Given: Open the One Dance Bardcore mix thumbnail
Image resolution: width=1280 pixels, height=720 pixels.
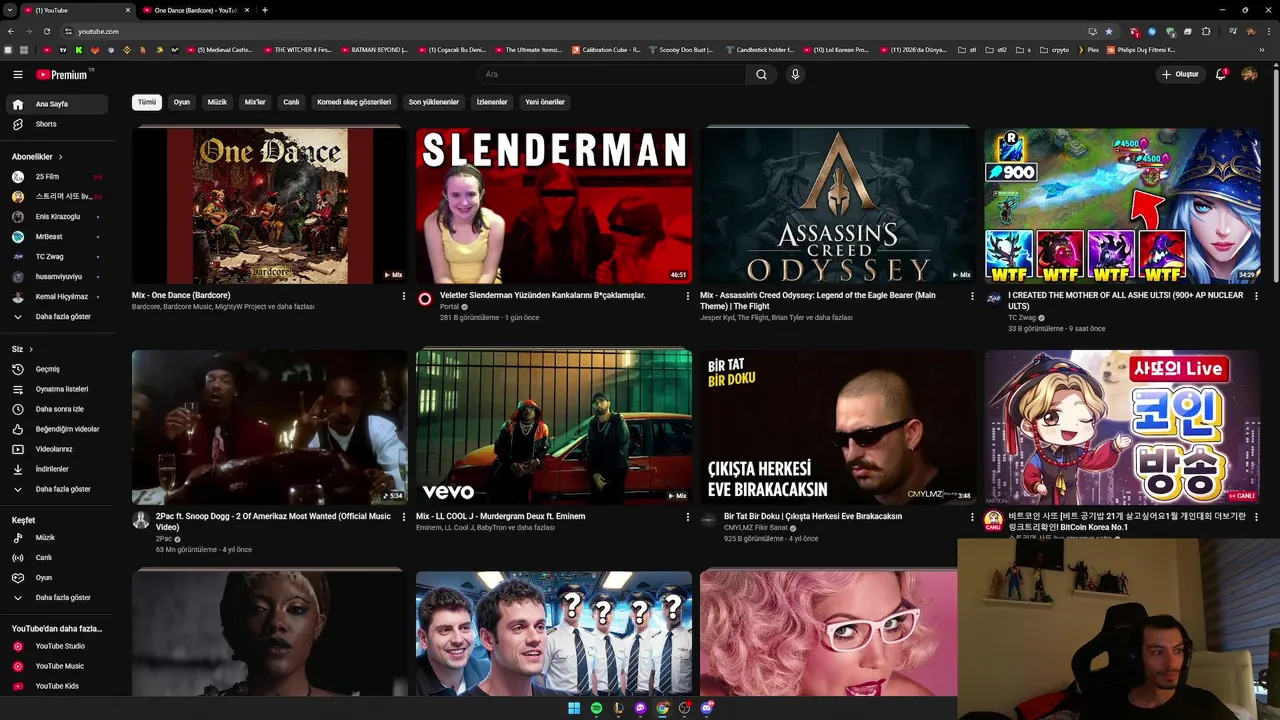Looking at the screenshot, I should (270, 205).
